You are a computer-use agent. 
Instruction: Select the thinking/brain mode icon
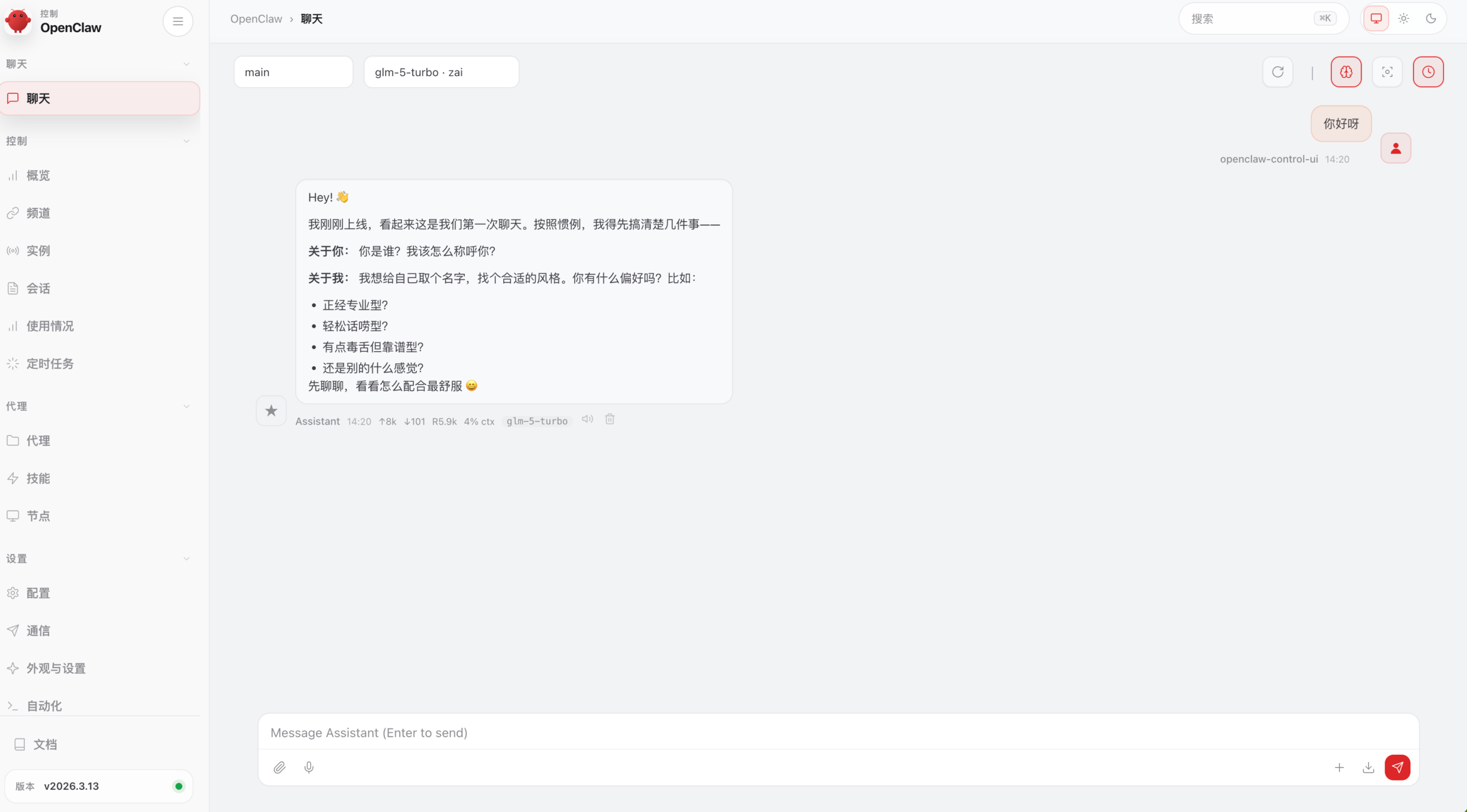[x=1346, y=72]
